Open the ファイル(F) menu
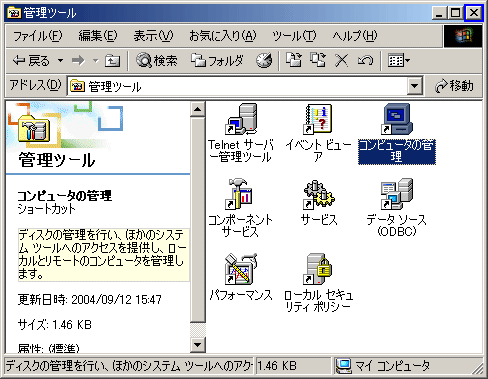488x379 pixels. pyautogui.click(x=37, y=36)
